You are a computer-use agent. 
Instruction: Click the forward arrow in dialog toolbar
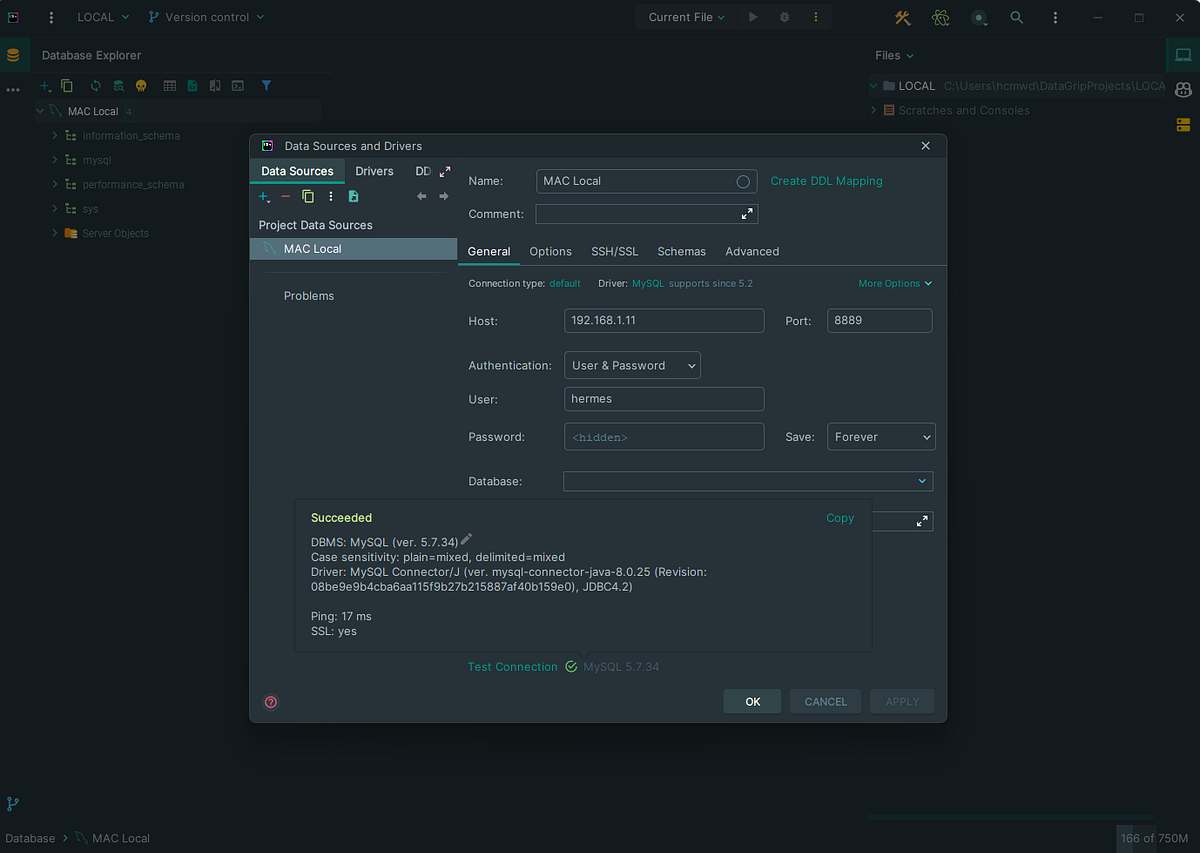point(444,197)
